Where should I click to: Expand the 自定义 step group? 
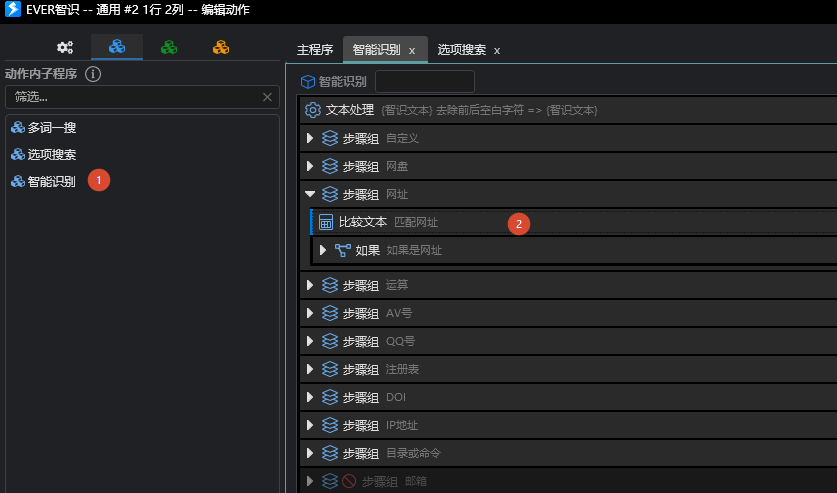tap(310, 138)
